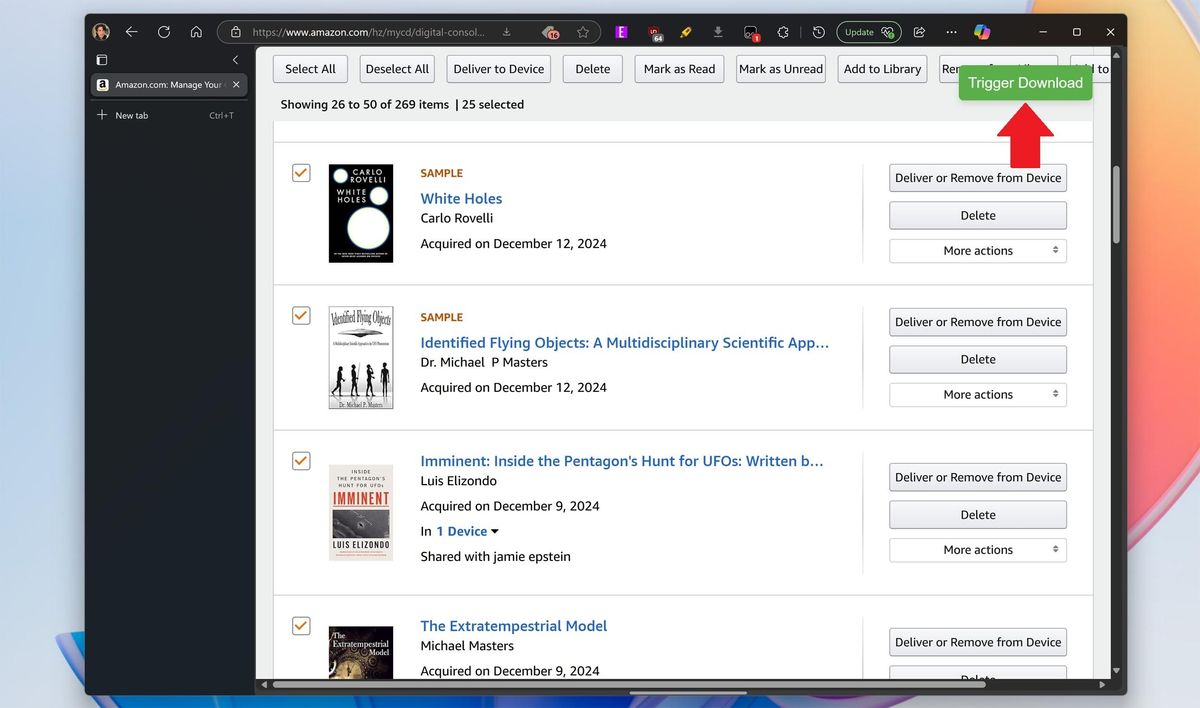Click Add to Library button
This screenshot has width=1200, height=708.
882,69
